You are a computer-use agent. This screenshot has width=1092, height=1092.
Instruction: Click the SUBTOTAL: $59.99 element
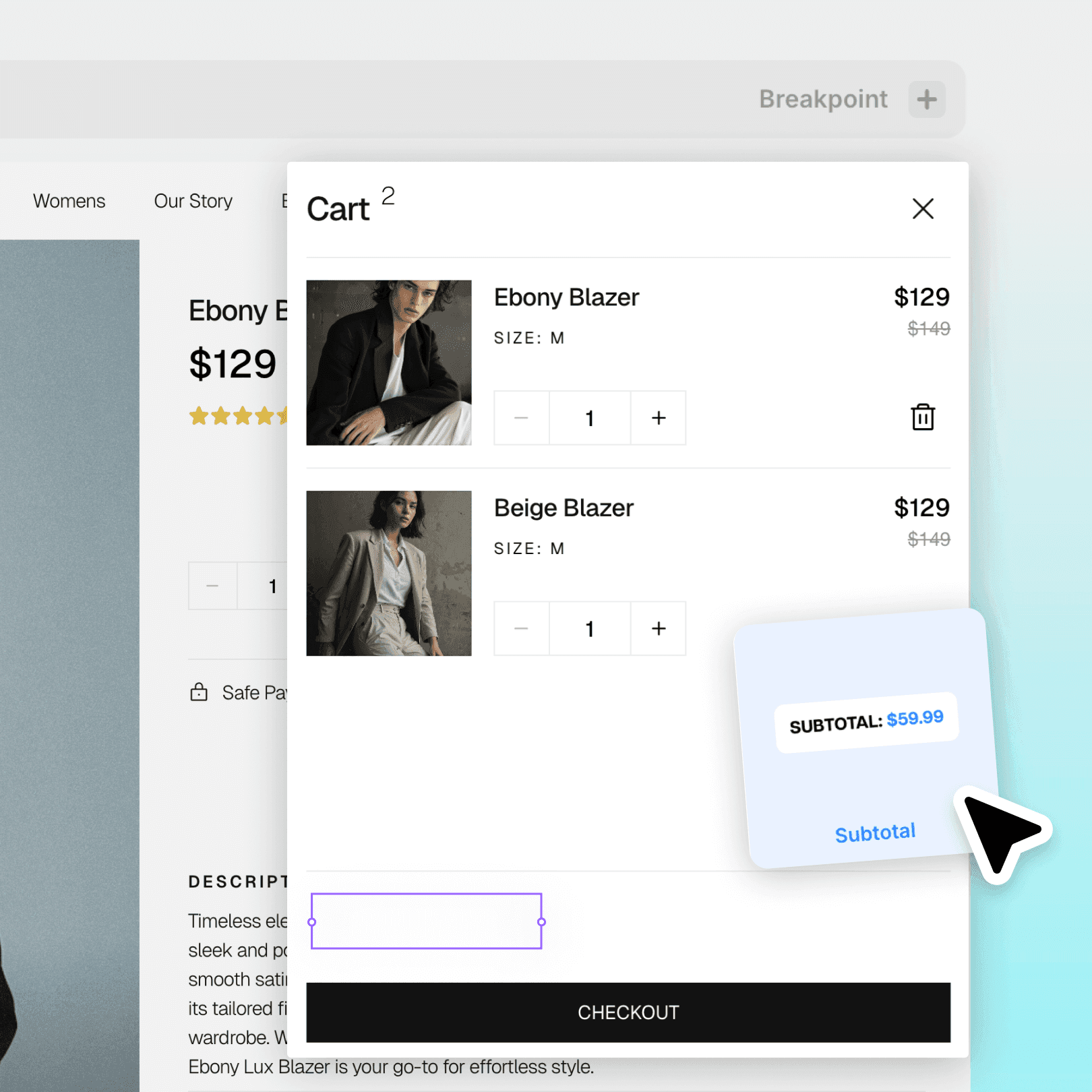tap(867, 722)
